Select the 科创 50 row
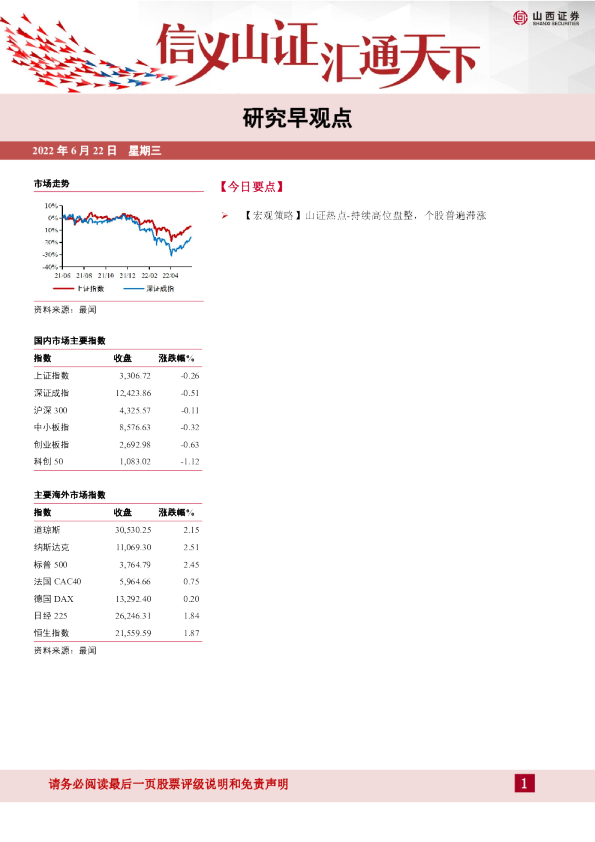Screen dimensions: 595x842 pos(117,461)
